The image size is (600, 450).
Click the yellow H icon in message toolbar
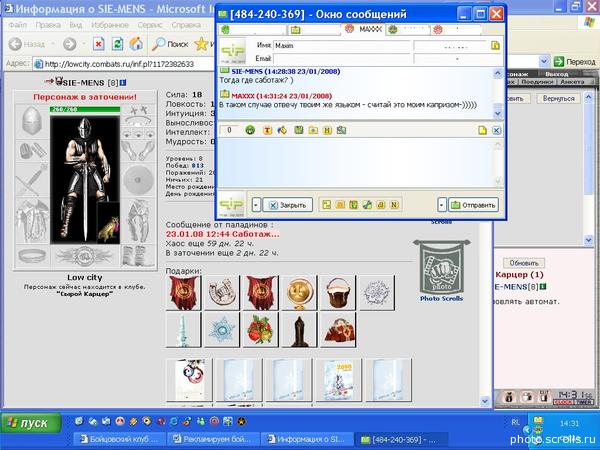tap(327, 130)
